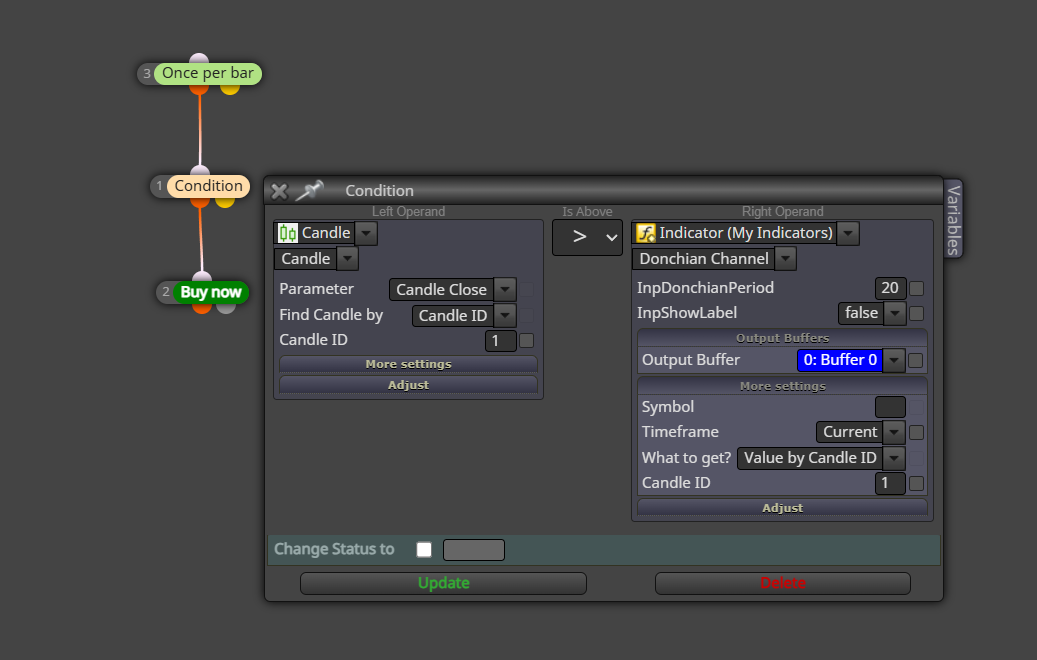Open the Timeframe Current dropdown

[894, 433]
